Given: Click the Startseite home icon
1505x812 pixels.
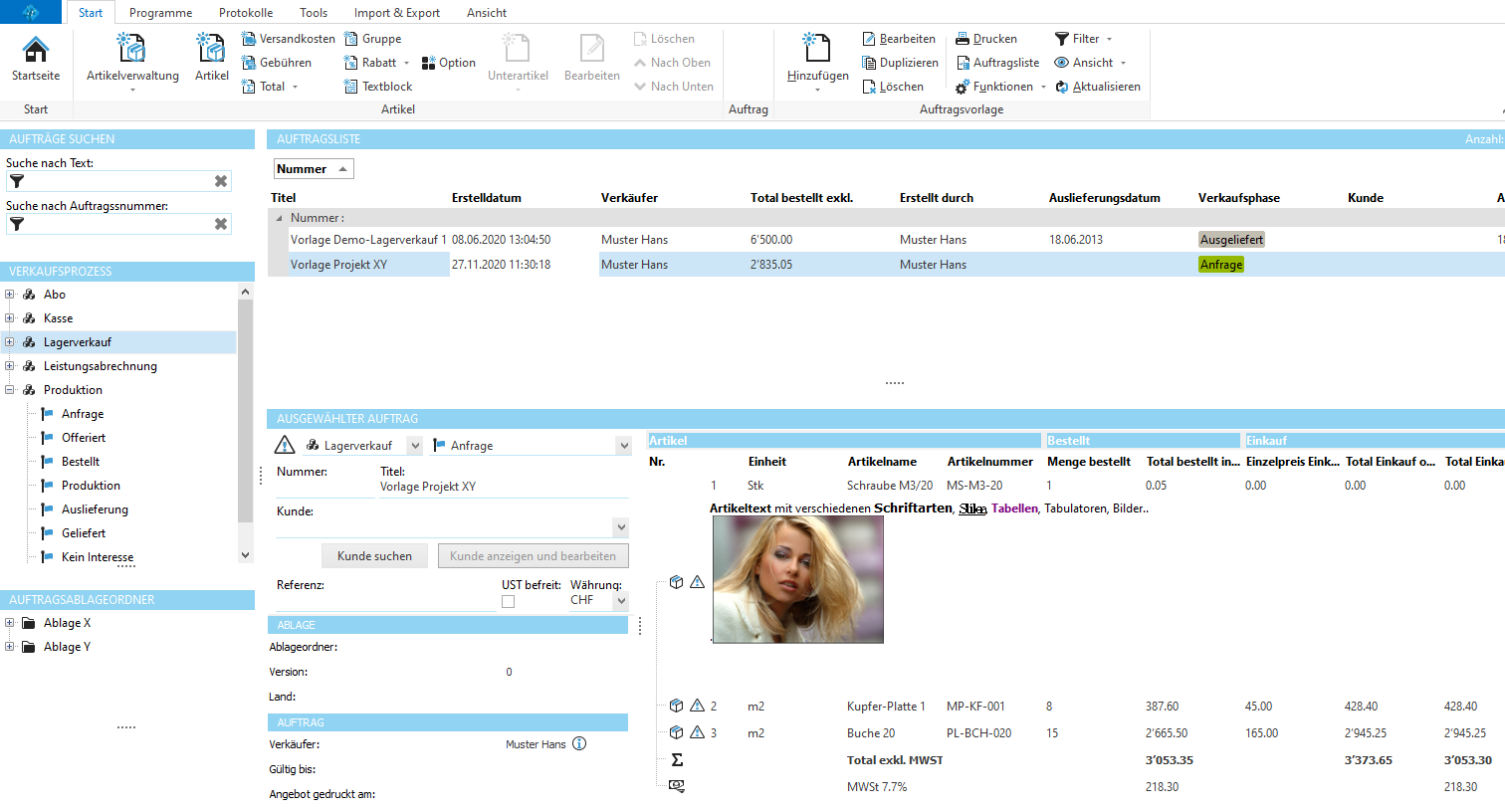Looking at the screenshot, I should [36, 50].
